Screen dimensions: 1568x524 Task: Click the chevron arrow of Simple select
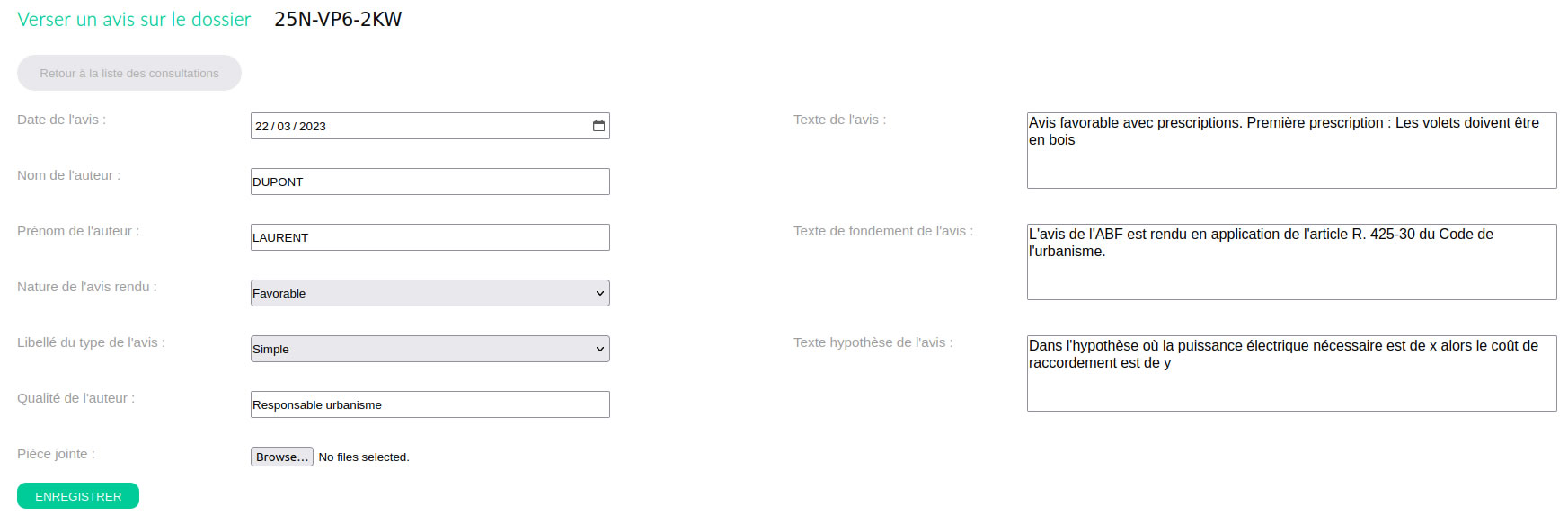(600, 349)
